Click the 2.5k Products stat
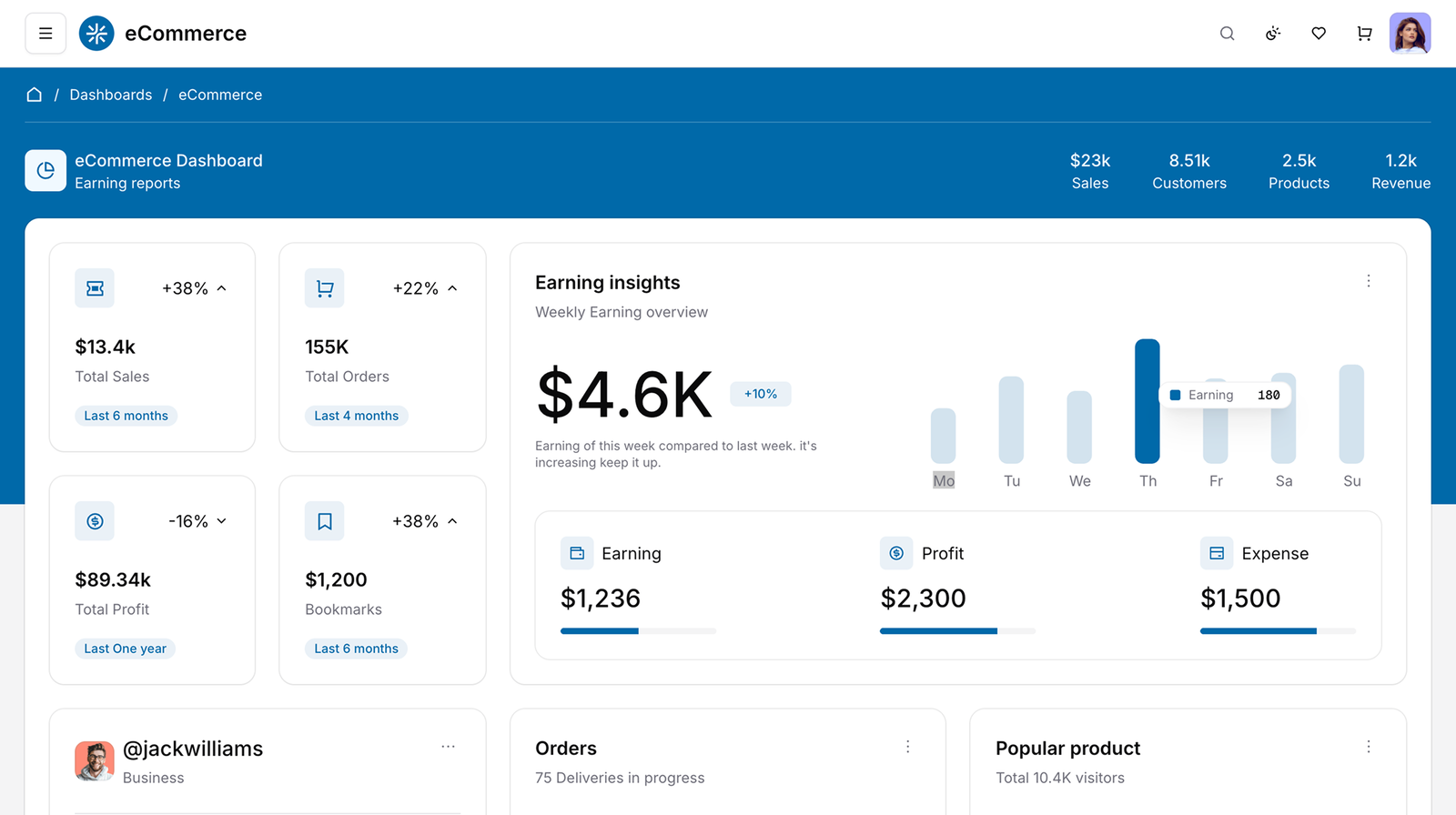Viewport: 1456px width, 815px height. pos(1299,171)
